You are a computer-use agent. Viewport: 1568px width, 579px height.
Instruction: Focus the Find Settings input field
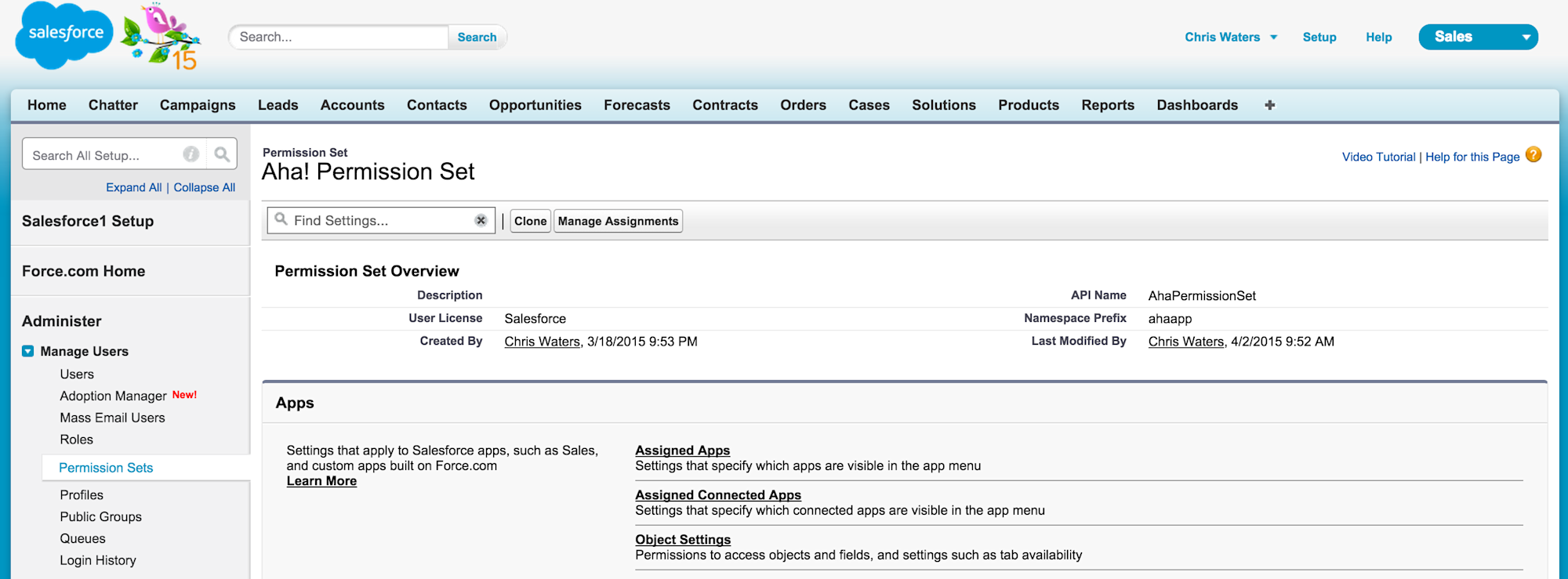coord(382,221)
